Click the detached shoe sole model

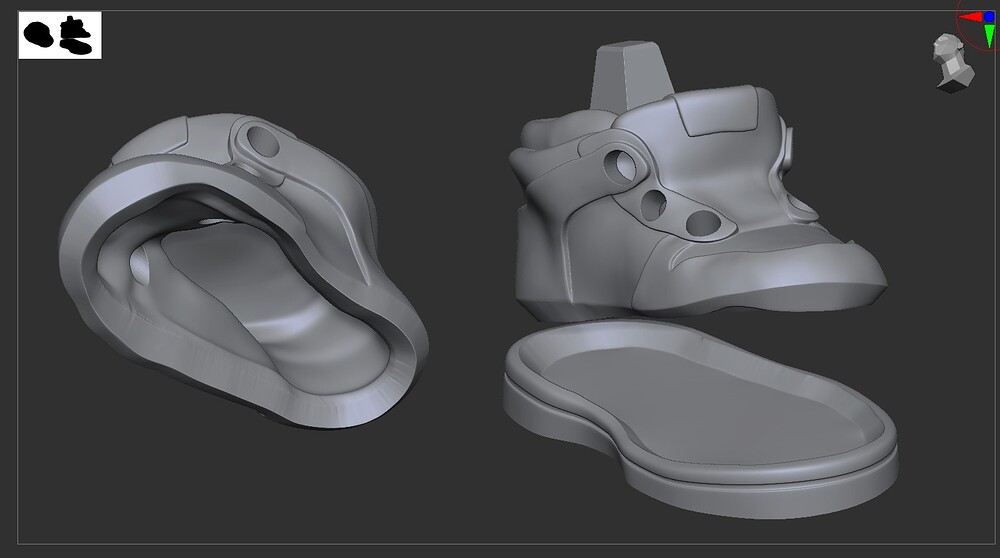(700, 417)
